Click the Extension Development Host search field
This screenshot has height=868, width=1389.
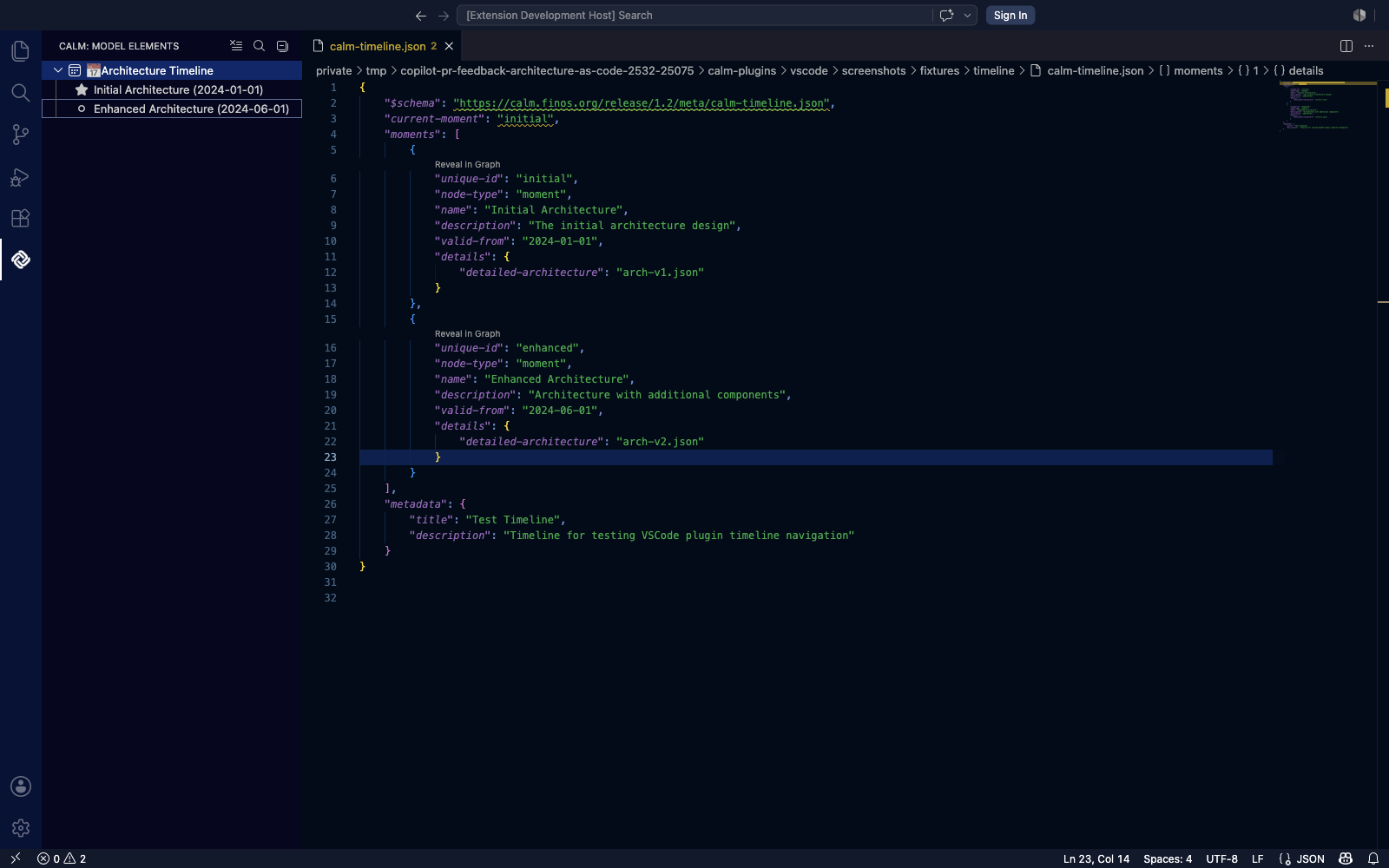point(694,16)
